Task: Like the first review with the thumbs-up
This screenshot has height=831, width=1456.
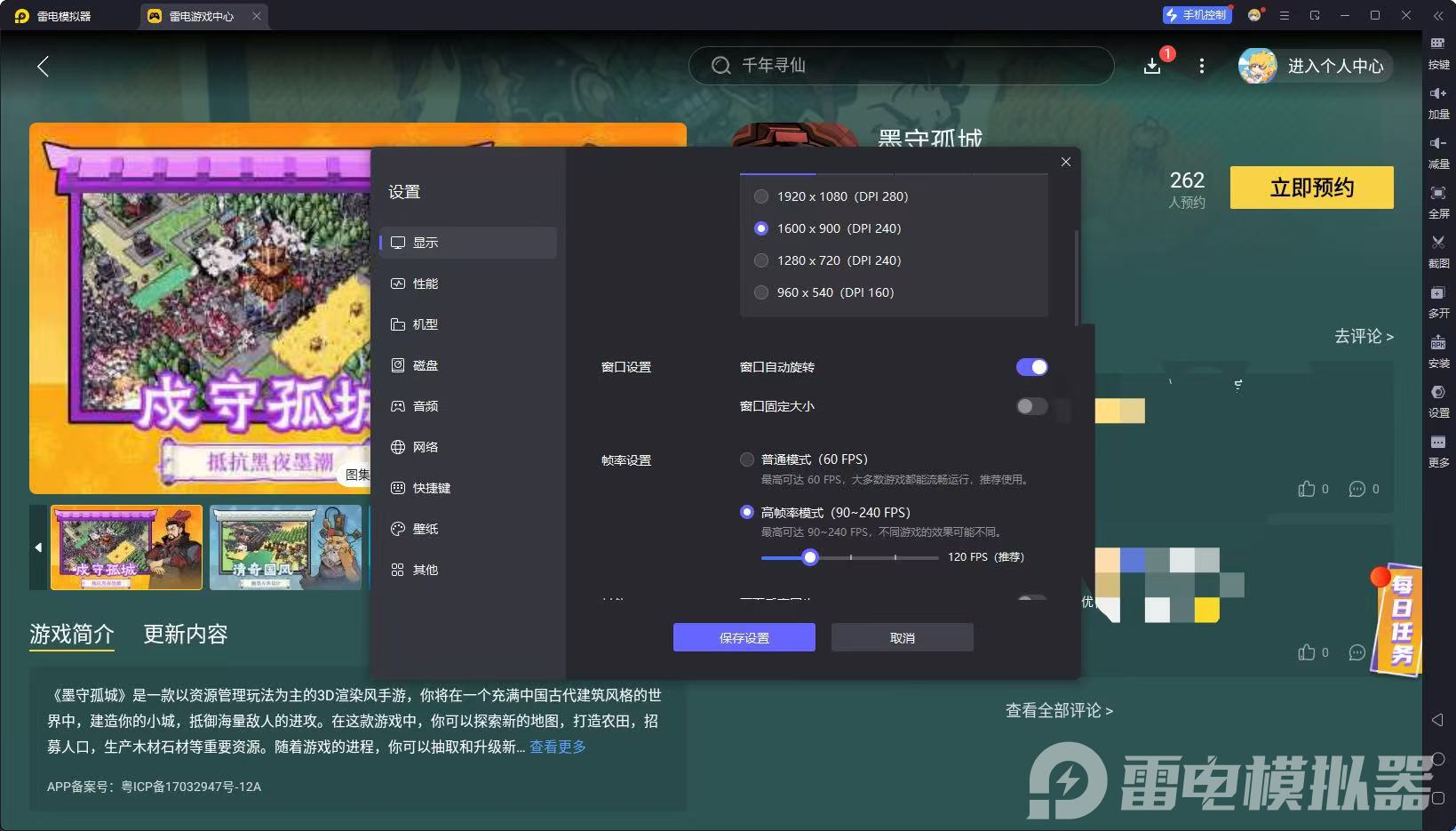Action: pos(1306,489)
